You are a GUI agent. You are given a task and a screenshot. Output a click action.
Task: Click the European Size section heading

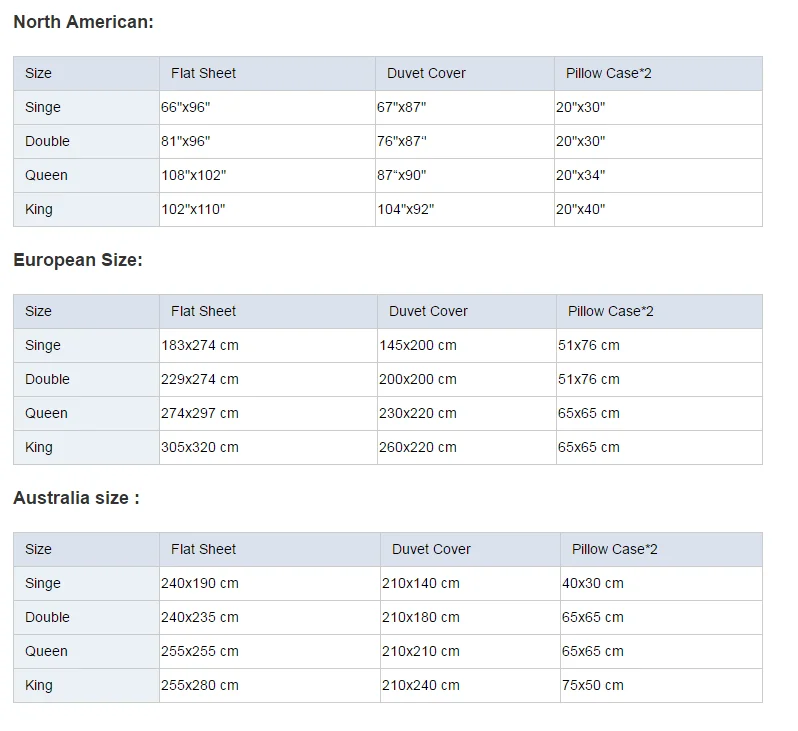(x=78, y=260)
